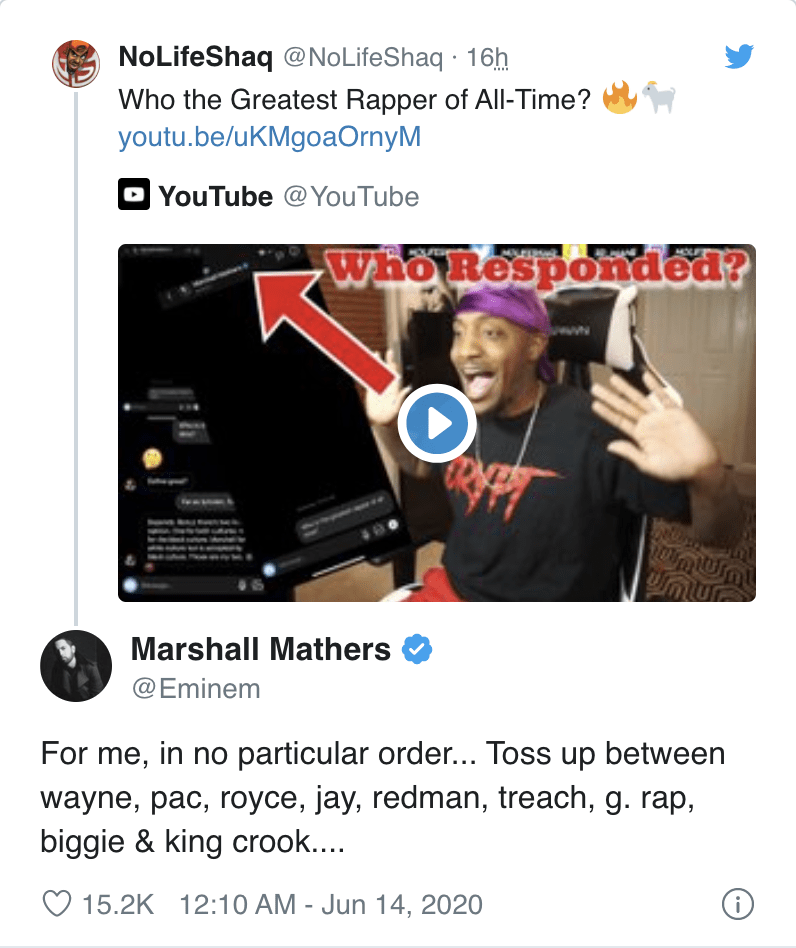796x948 pixels.
Task: Play the embedded YouTube video
Action: pyautogui.click(x=437, y=424)
